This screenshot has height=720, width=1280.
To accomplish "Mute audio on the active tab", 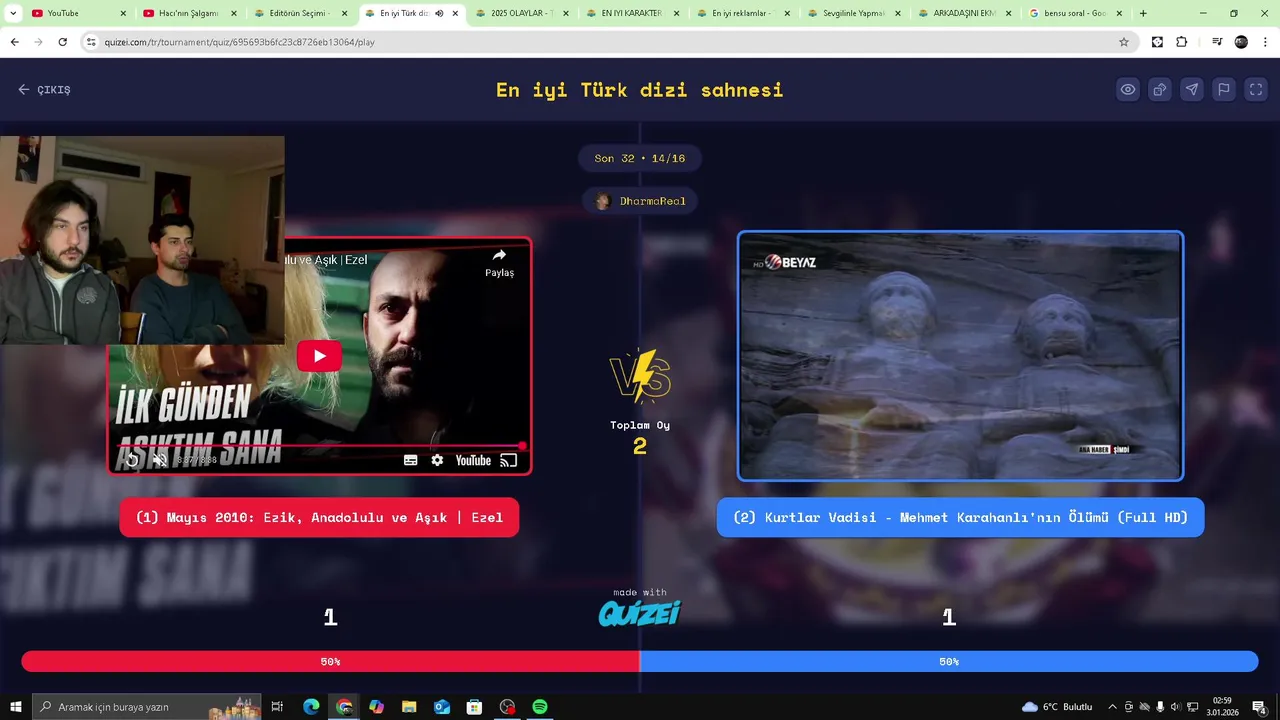I will pyautogui.click(x=439, y=13).
